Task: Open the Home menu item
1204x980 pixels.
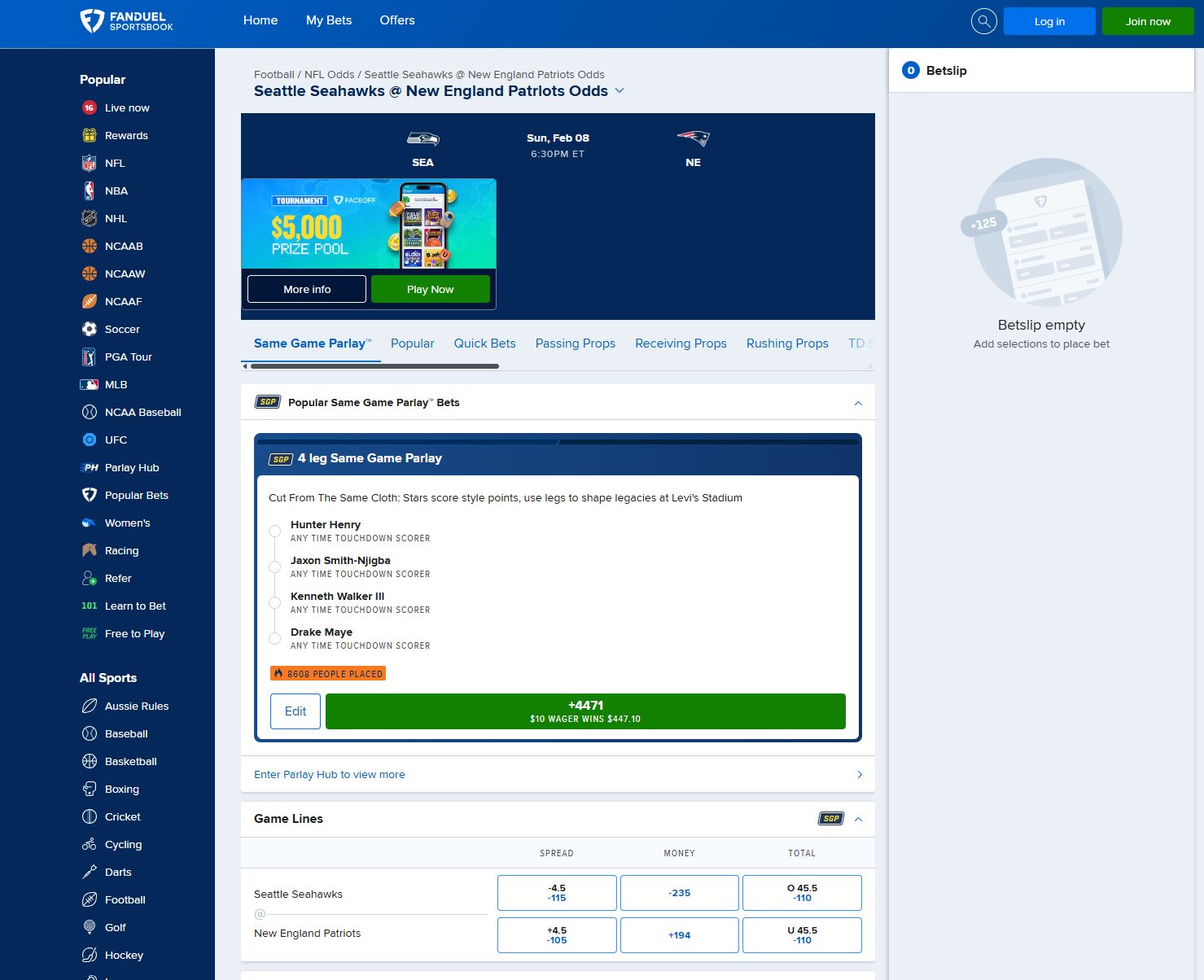Action: 261,20
